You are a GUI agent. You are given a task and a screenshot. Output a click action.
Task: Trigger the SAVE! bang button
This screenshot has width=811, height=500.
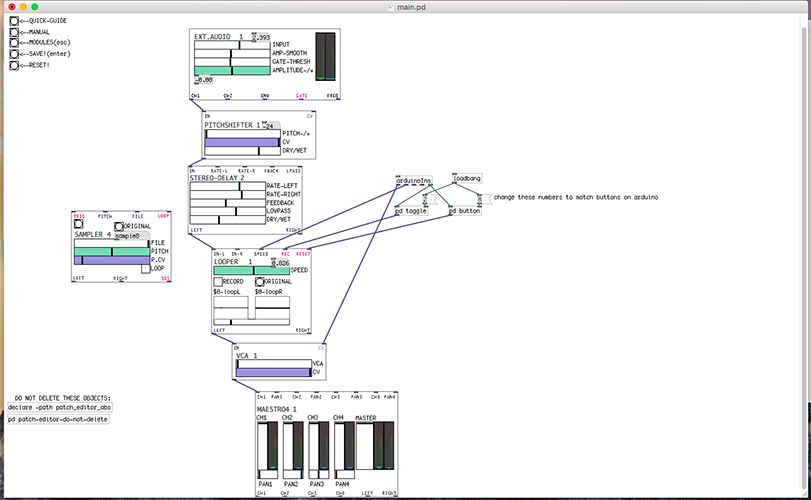click(14, 54)
